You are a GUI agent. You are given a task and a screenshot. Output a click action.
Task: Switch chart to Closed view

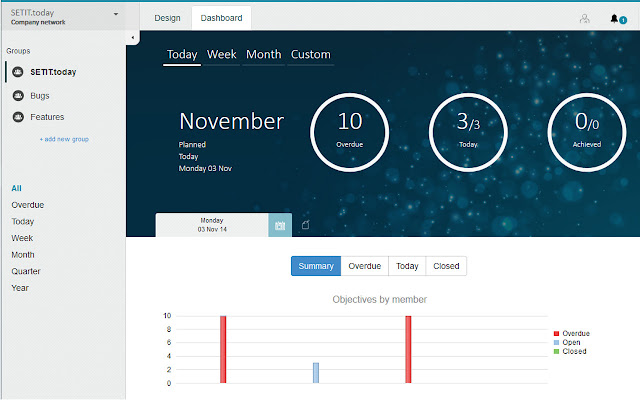pyautogui.click(x=446, y=266)
